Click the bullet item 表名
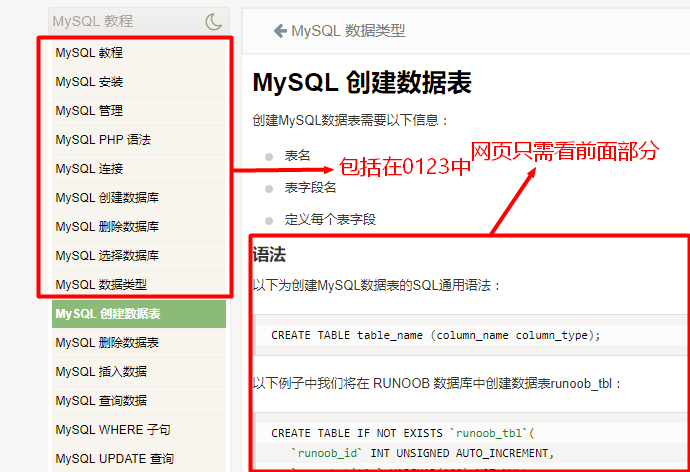Image resolution: width=690 pixels, height=472 pixels. [297, 156]
